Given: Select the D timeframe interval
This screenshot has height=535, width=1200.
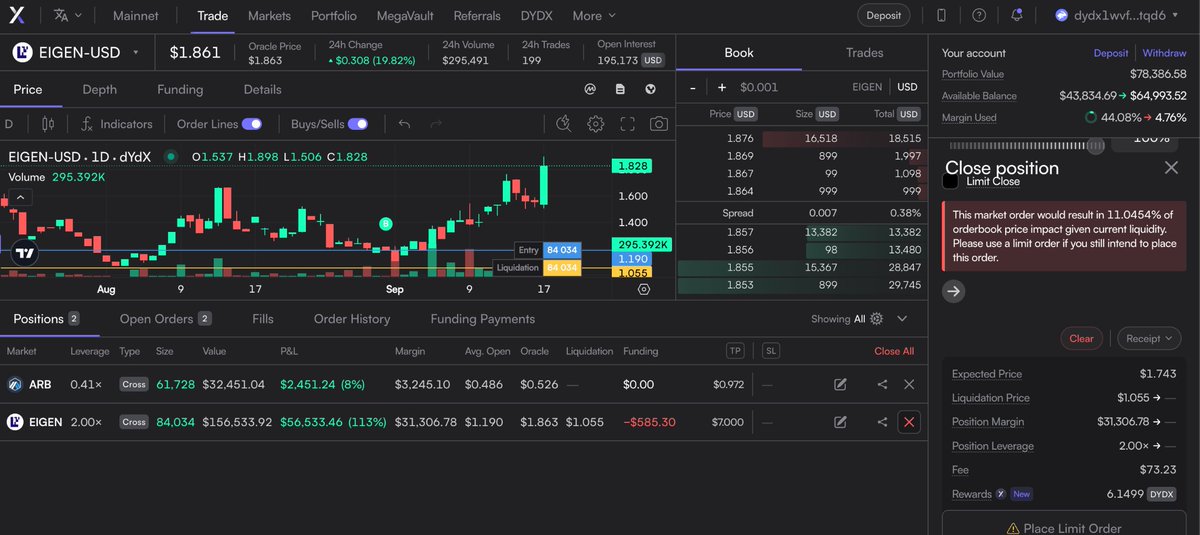Looking at the screenshot, I should click(9, 124).
